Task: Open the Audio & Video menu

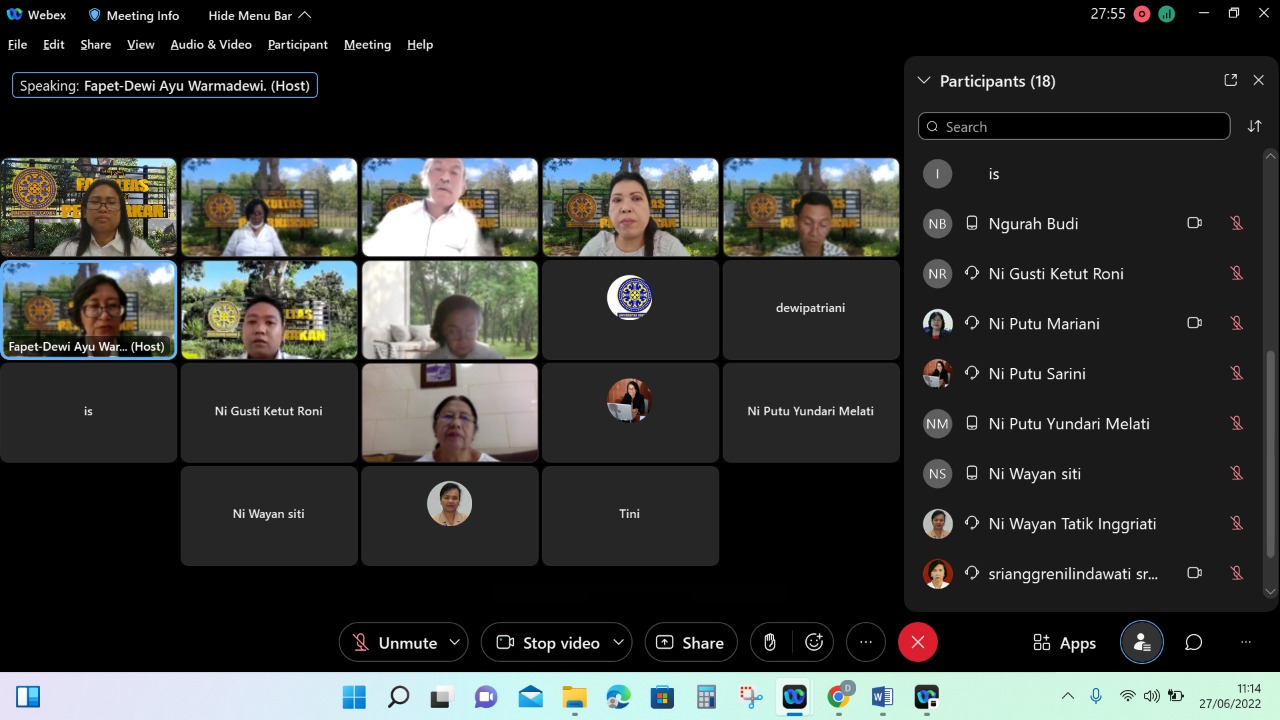Action: (x=211, y=44)
